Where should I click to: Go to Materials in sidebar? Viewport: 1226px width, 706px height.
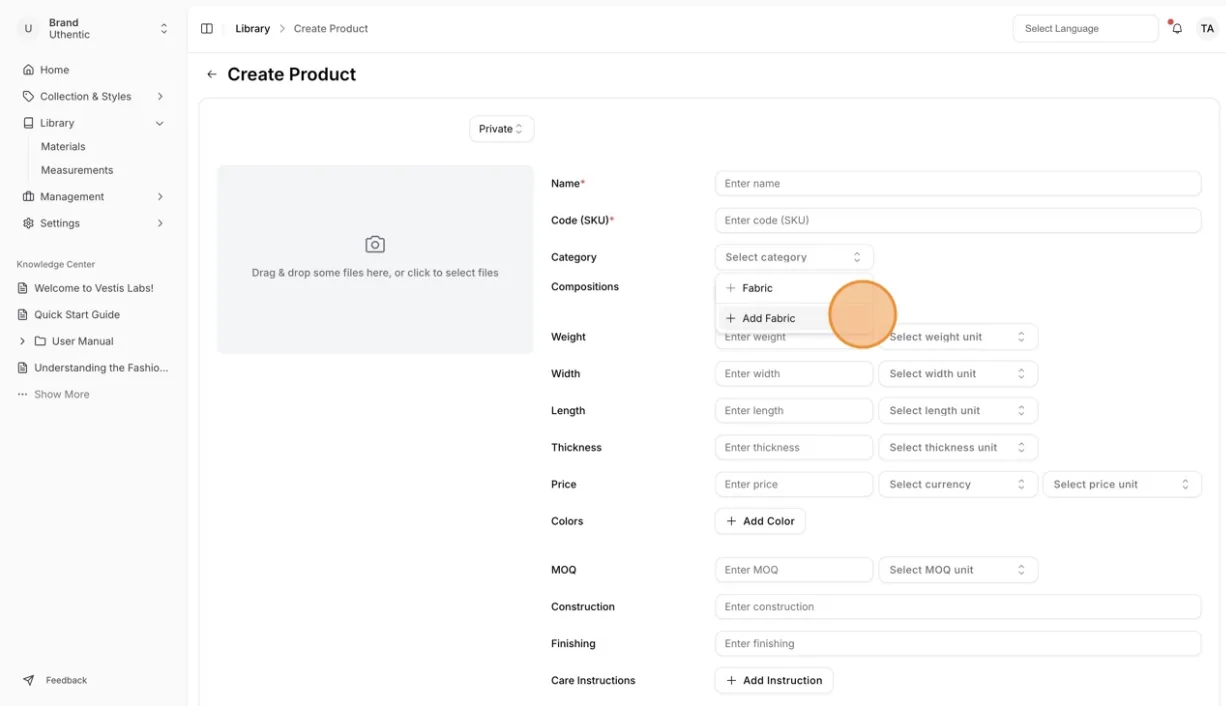pyautogui.click(x=63, y=146)
